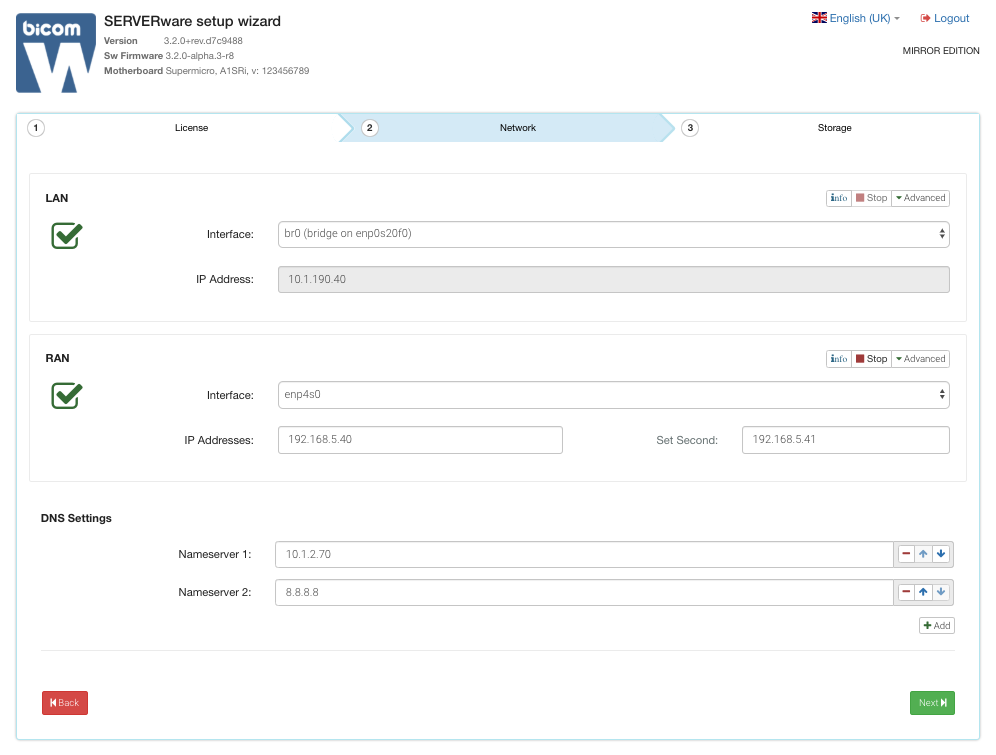996x755 pixels.
Task: Expand RAN Advanced options
Action: pyautogui.click(x=920, y=359)
